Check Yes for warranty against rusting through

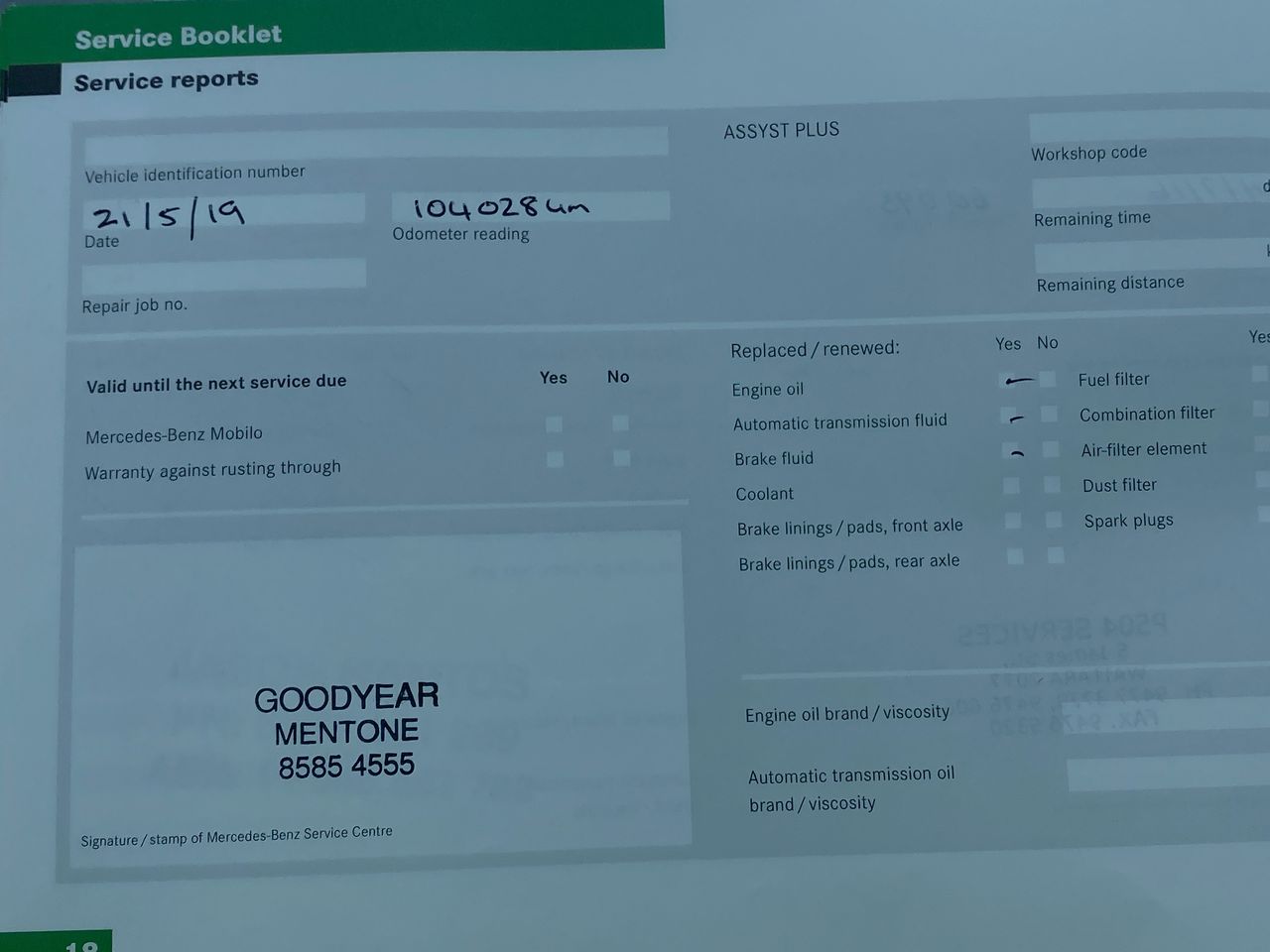[555, 459]
